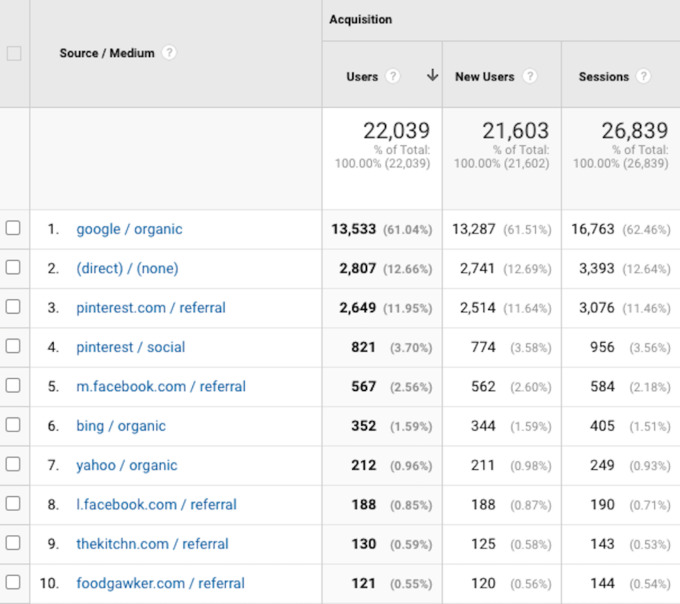Open the yahoo / organic link
680x604 pixels.
pos(127,466)
